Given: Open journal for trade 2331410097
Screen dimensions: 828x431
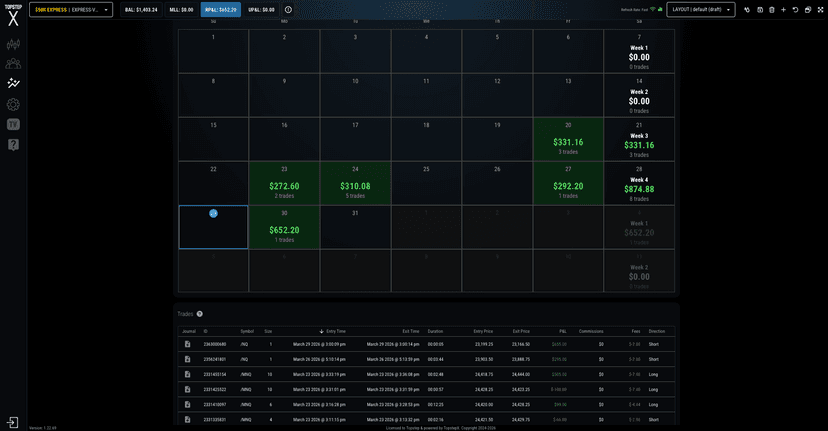Looking at the screenshot, I should click(x=187, y=404).
